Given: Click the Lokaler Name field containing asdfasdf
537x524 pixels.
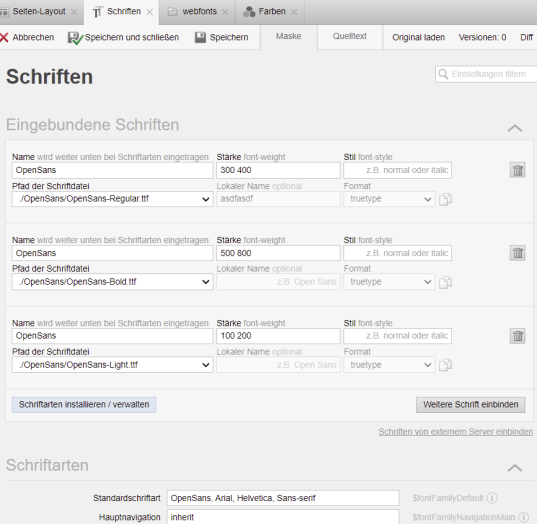Looking at the screenshot, I should point(278,199).
